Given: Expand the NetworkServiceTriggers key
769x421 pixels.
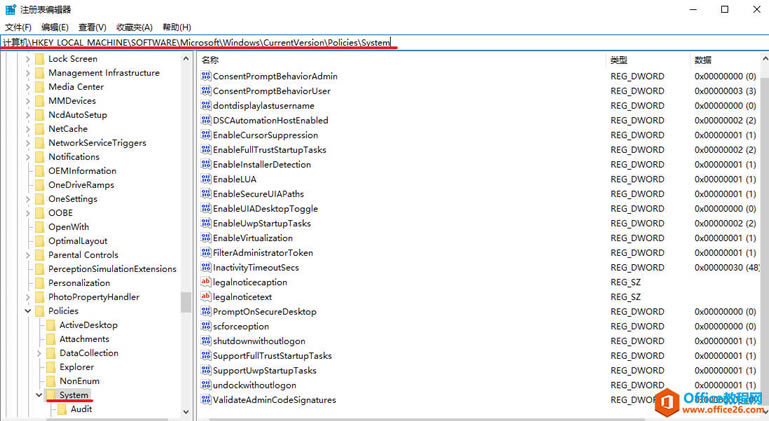Looking at the screenshot, I should [27, 143].
